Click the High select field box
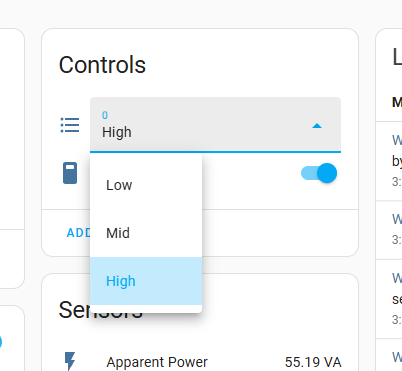The image size is (402, 371). pos(215,125)
